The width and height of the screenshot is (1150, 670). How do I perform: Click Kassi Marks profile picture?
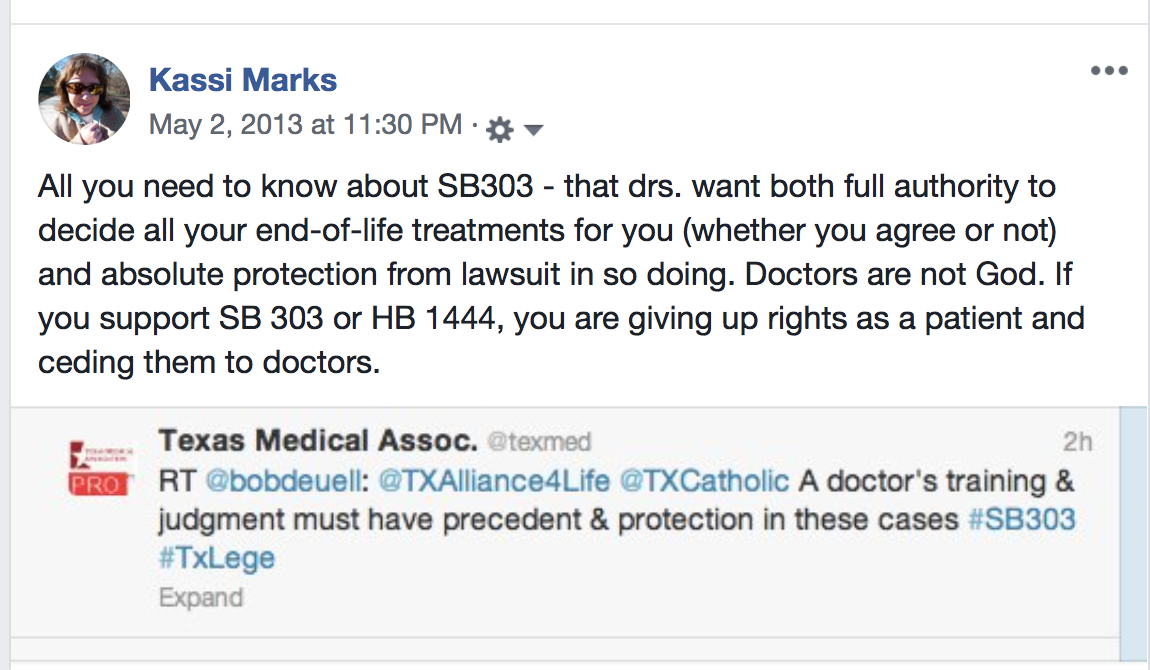pos(84,99)
